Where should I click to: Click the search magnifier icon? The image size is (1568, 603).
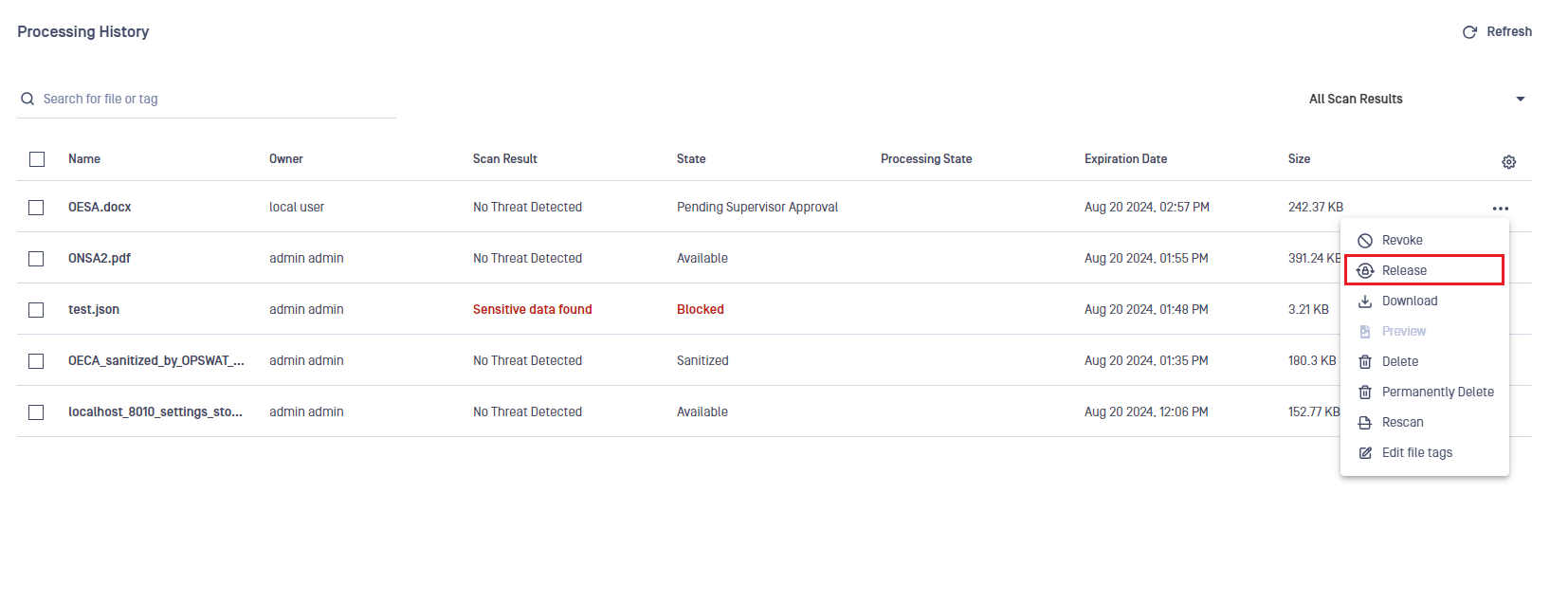tap(27, 99)
